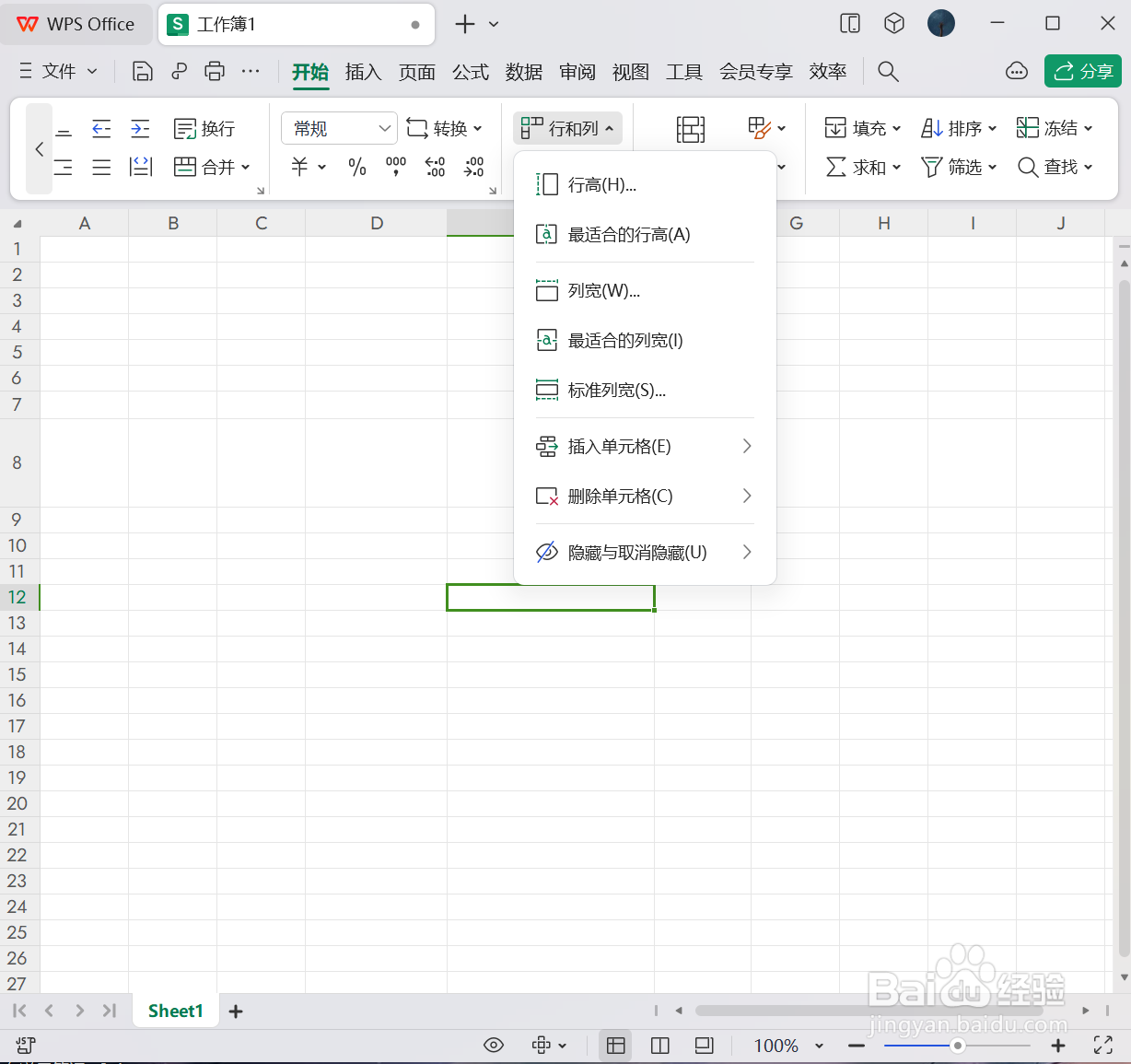Expand the 合并 merge dropdown
Viewport: 1131px width, 1064px height.
point(245,167)
